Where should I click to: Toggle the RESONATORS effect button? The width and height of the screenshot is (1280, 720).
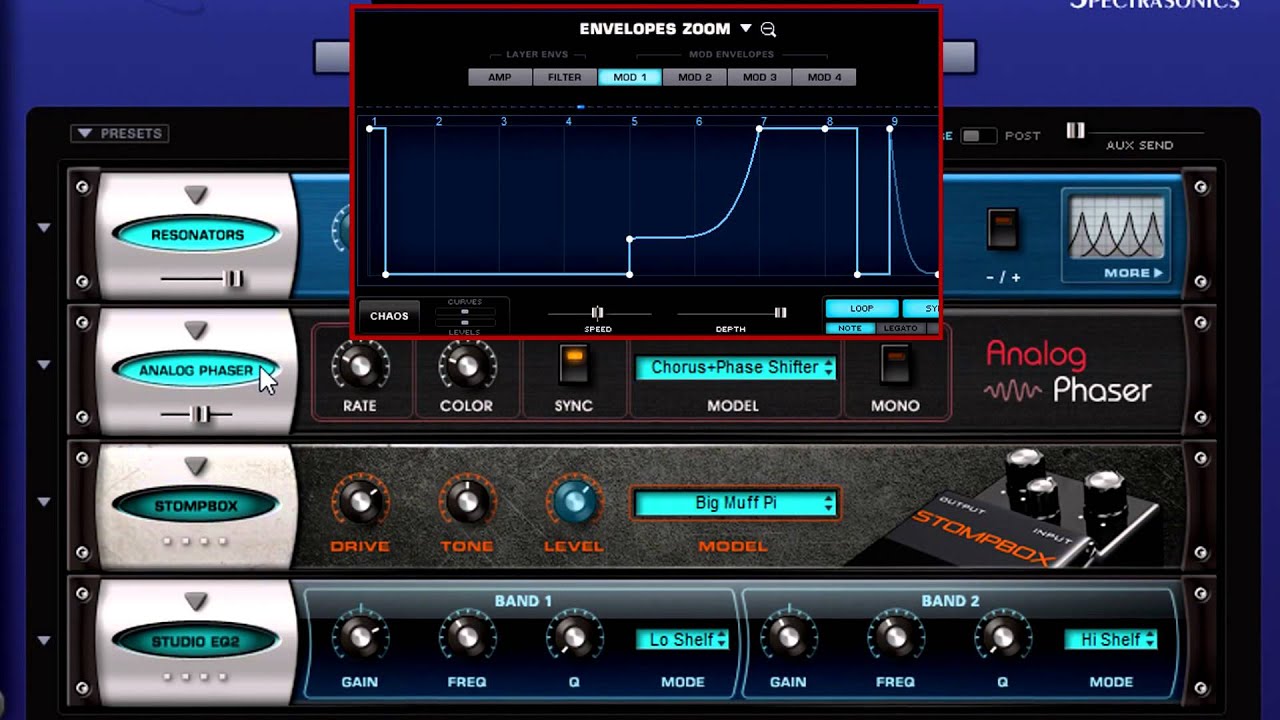click(197, 235)
